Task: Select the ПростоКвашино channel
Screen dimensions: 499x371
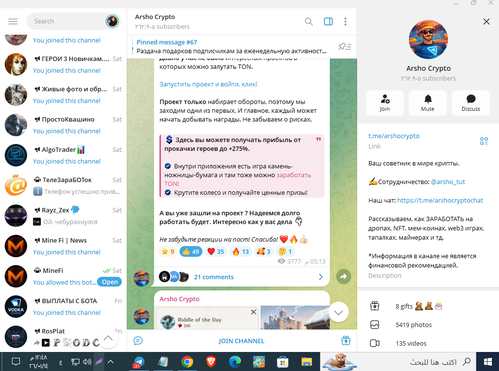Action: click(63, 125)
